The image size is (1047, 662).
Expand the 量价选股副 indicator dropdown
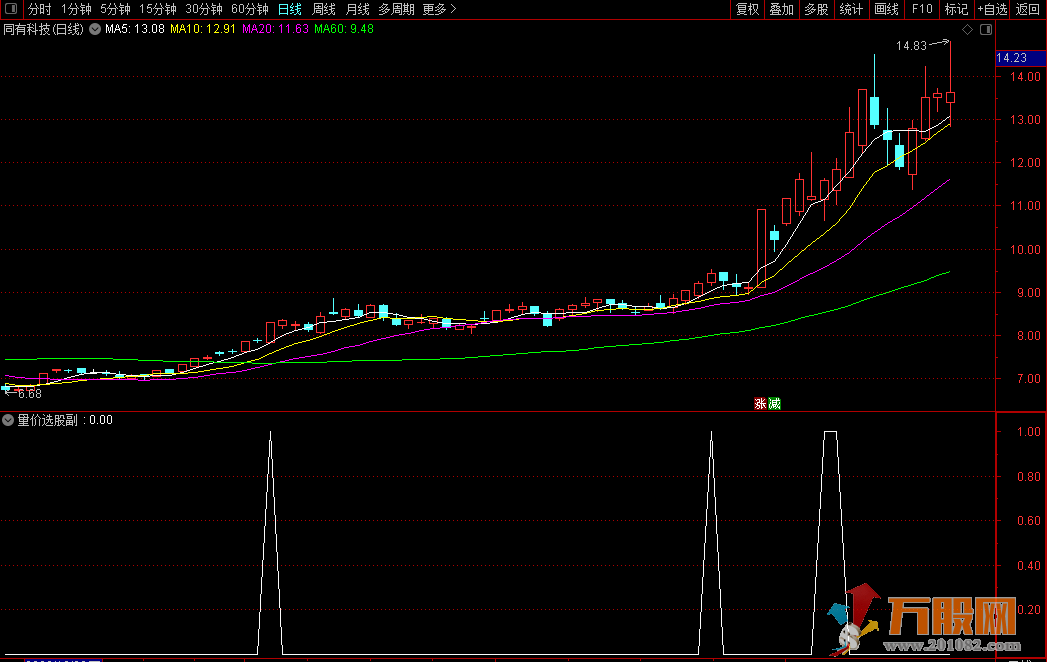[x=9, y=420]
